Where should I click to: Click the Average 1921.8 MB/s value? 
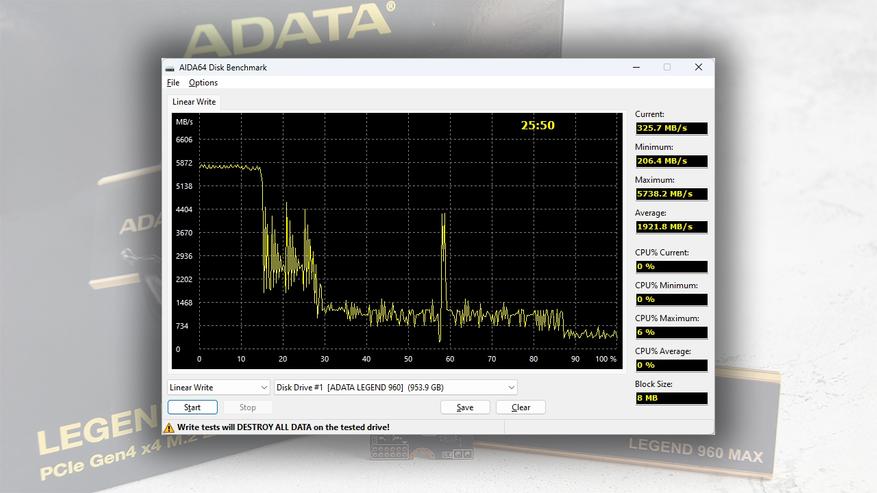[x=671, y=227]
